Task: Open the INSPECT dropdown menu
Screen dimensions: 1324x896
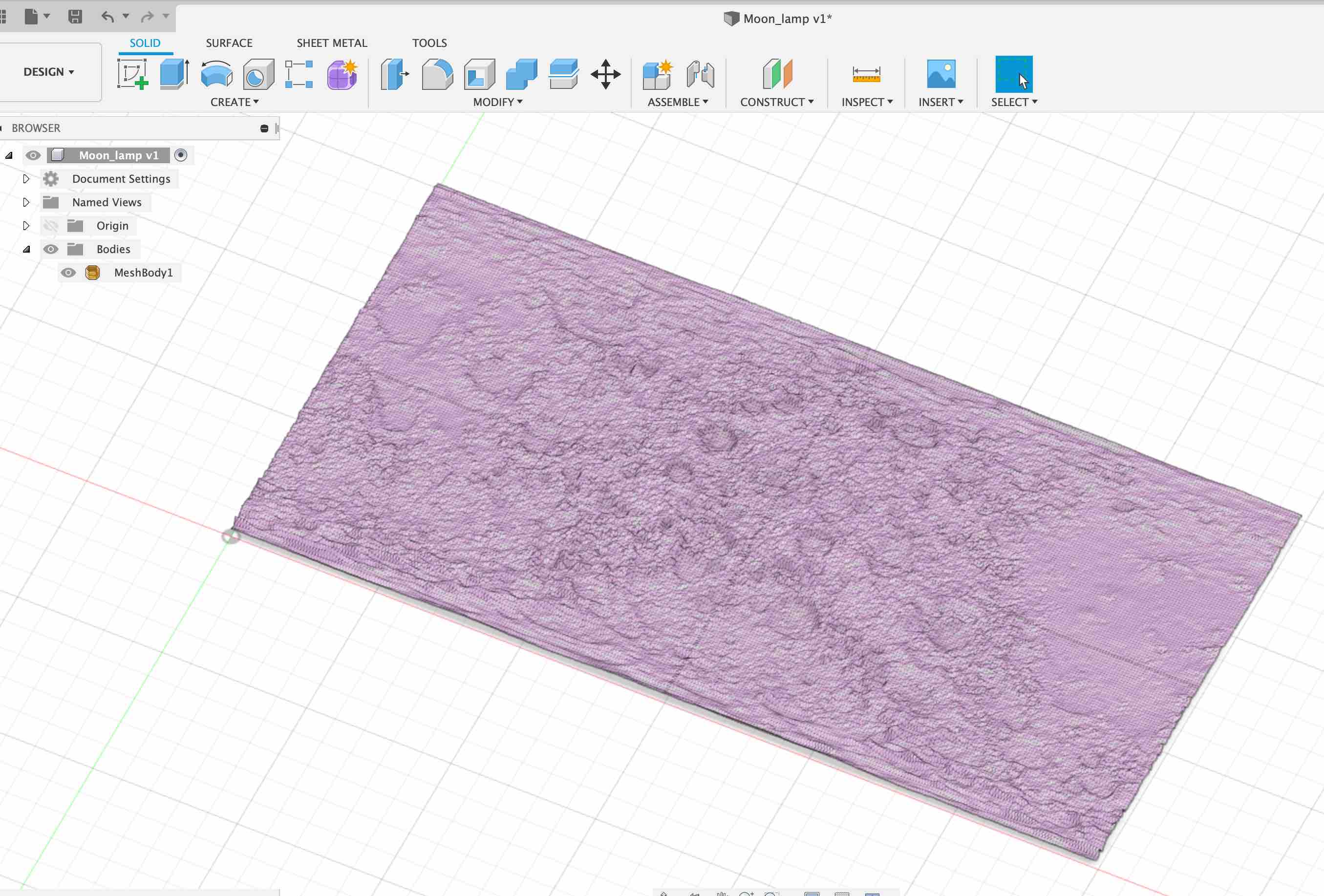Action: (867, 102)
